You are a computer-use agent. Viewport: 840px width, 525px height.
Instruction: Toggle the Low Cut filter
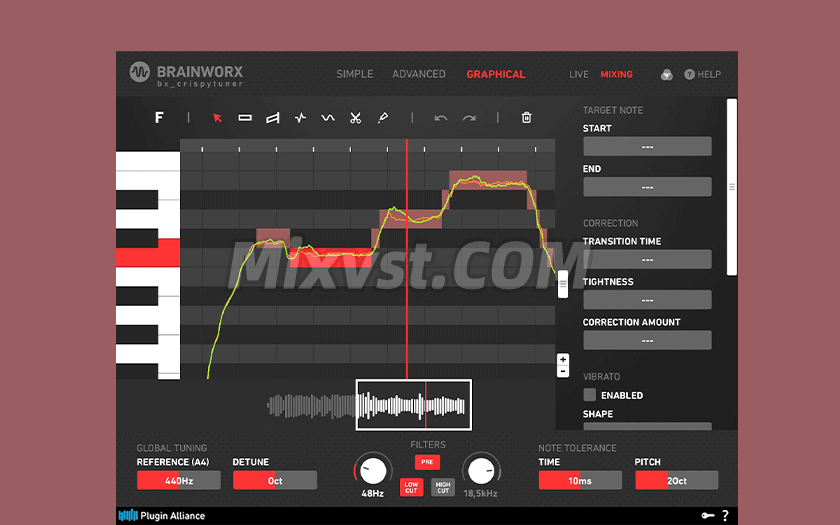(411, 487)
